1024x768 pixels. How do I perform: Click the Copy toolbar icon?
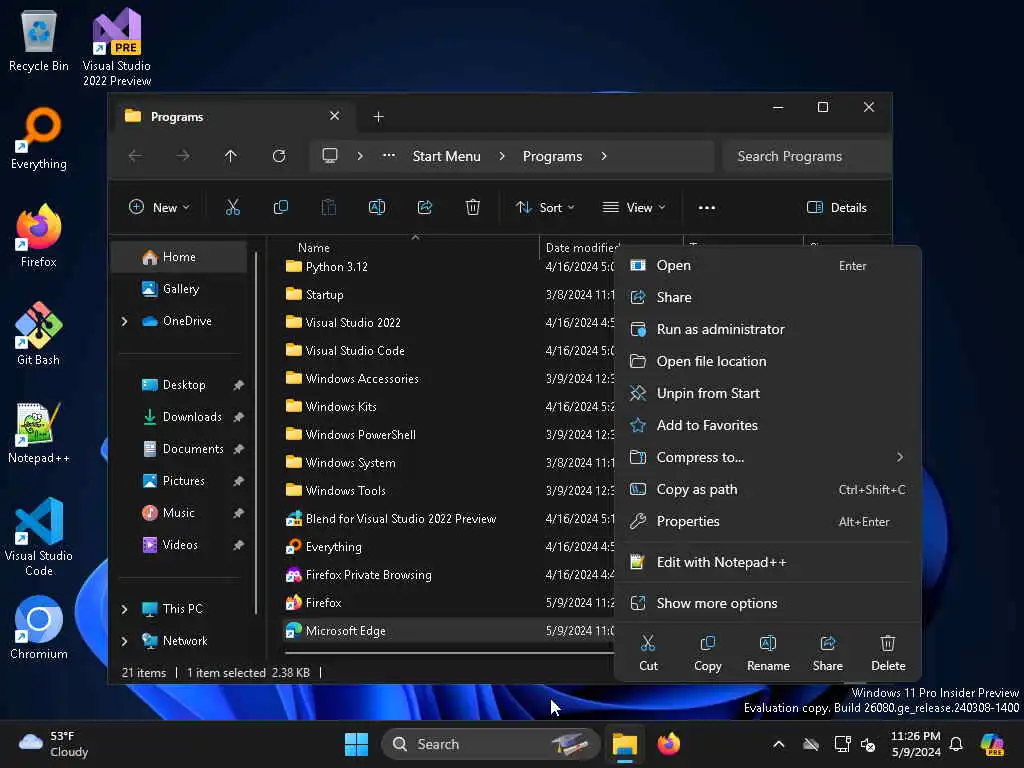281,208
